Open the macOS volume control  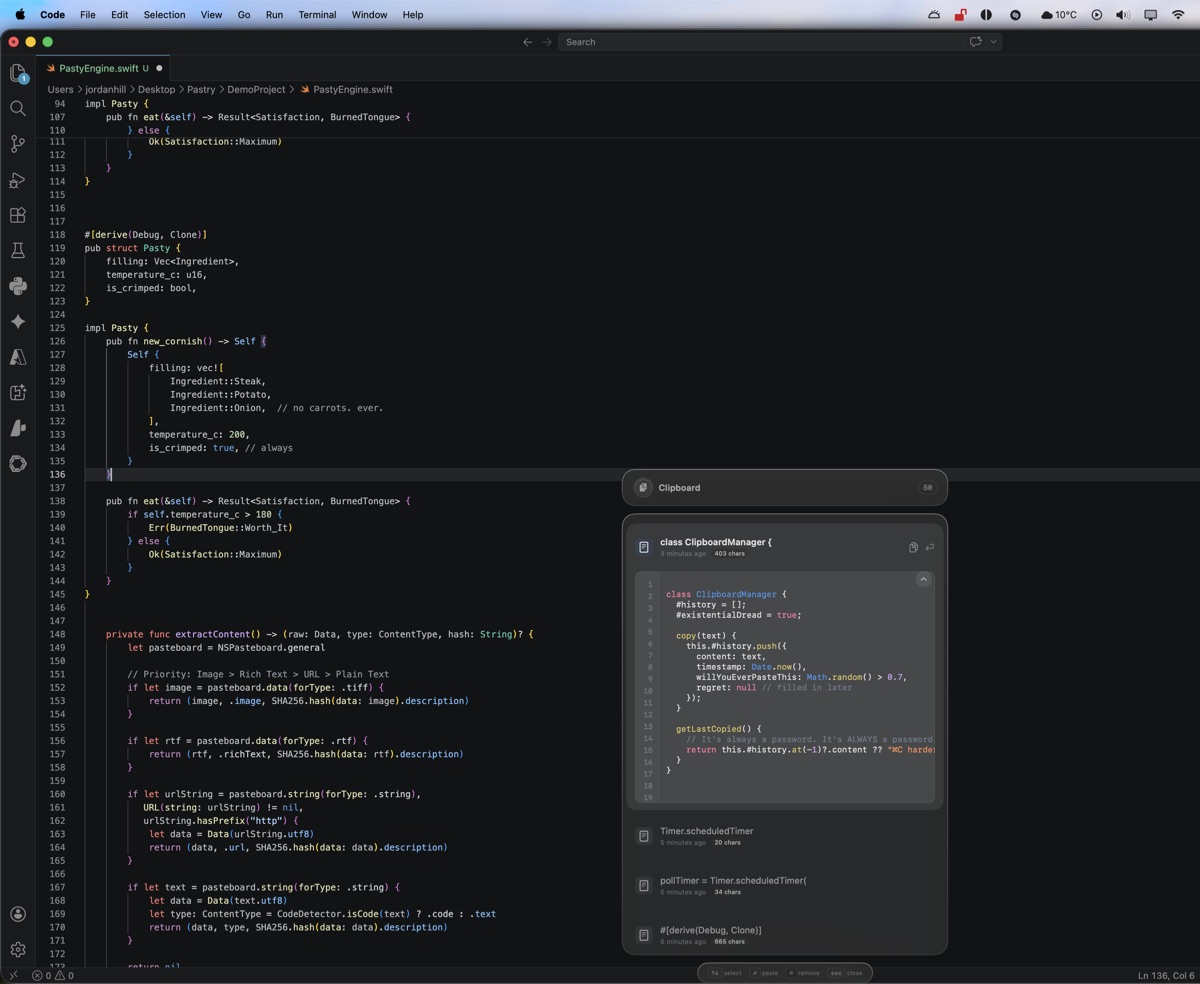tap(1122, 15)
